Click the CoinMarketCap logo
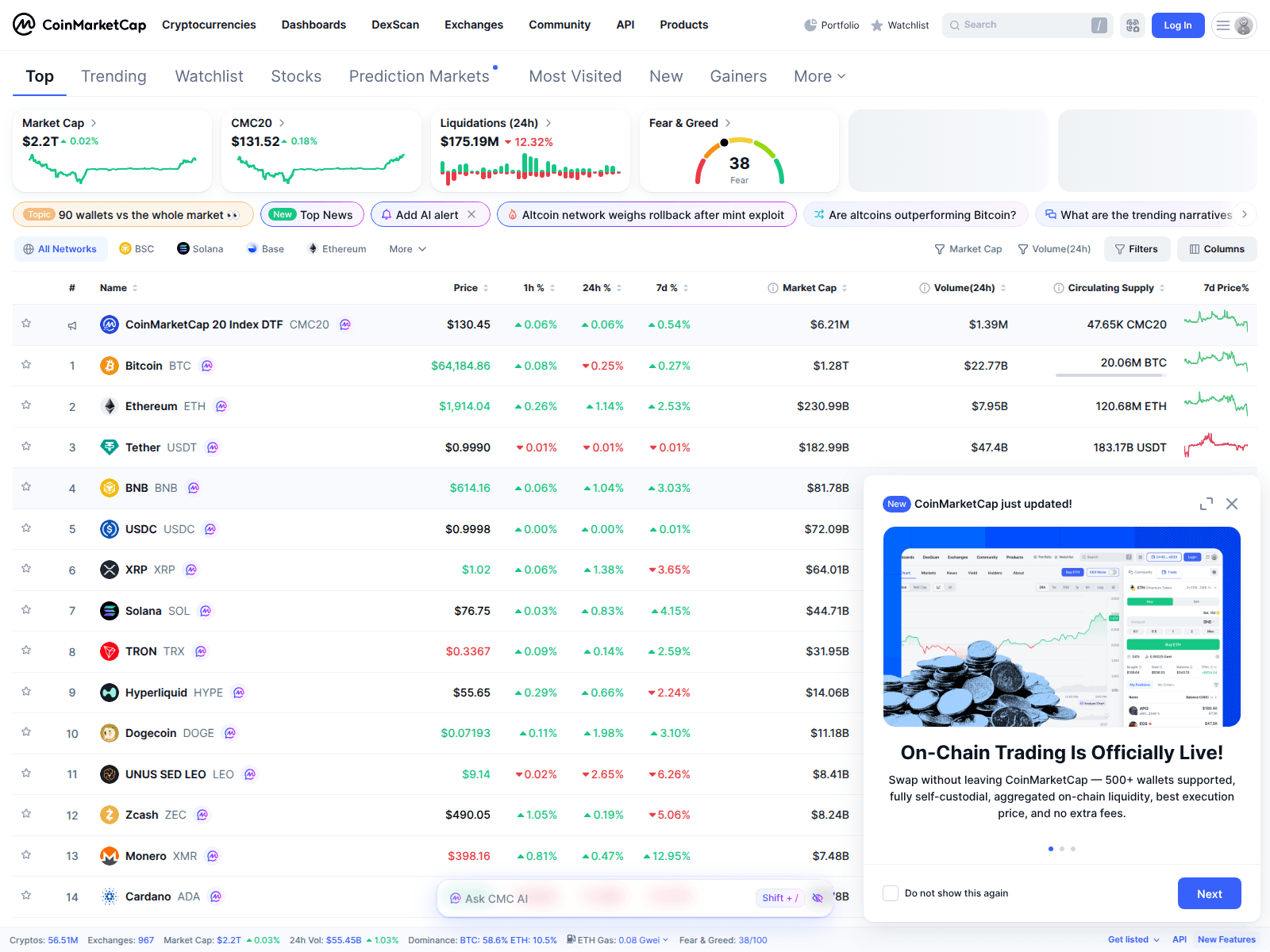 79,25
